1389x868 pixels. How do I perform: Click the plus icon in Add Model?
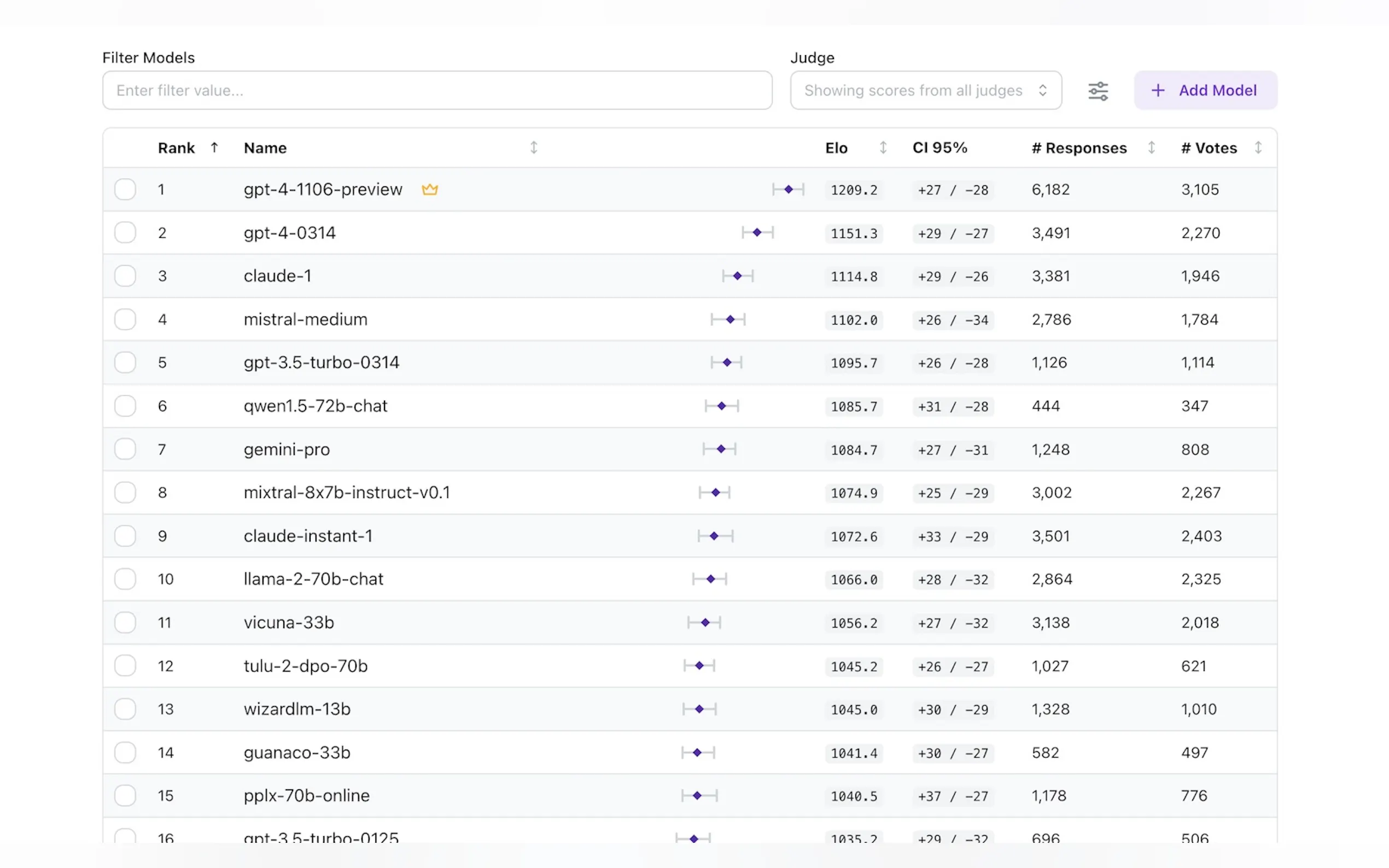1158,91
